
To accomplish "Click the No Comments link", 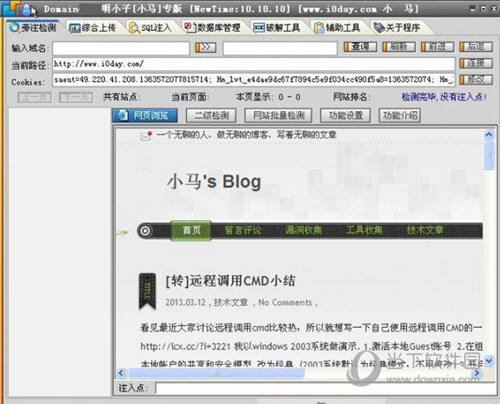I will point(285,302).
